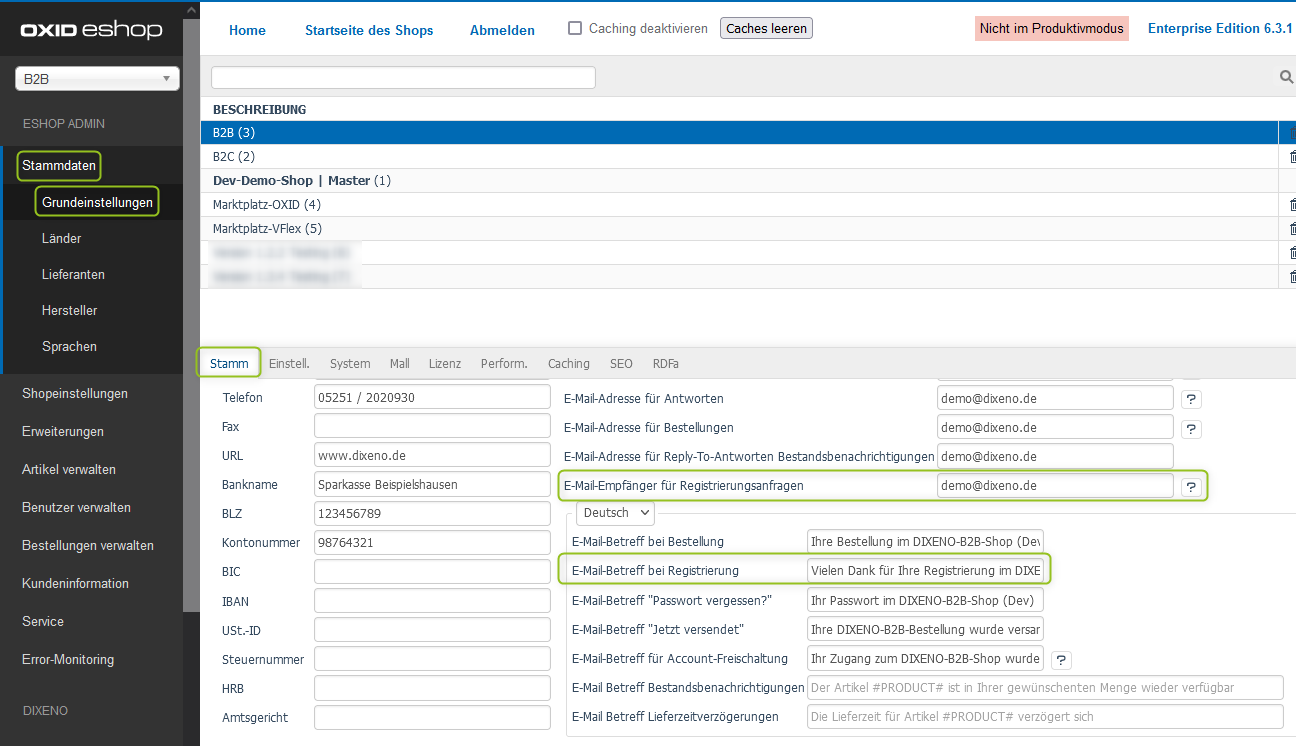Image resolution: width=1296 pixels, height=746 pixels.
Task: Expand Shopeinstellungen in the sidebar
Action: (x=75, y=393)
